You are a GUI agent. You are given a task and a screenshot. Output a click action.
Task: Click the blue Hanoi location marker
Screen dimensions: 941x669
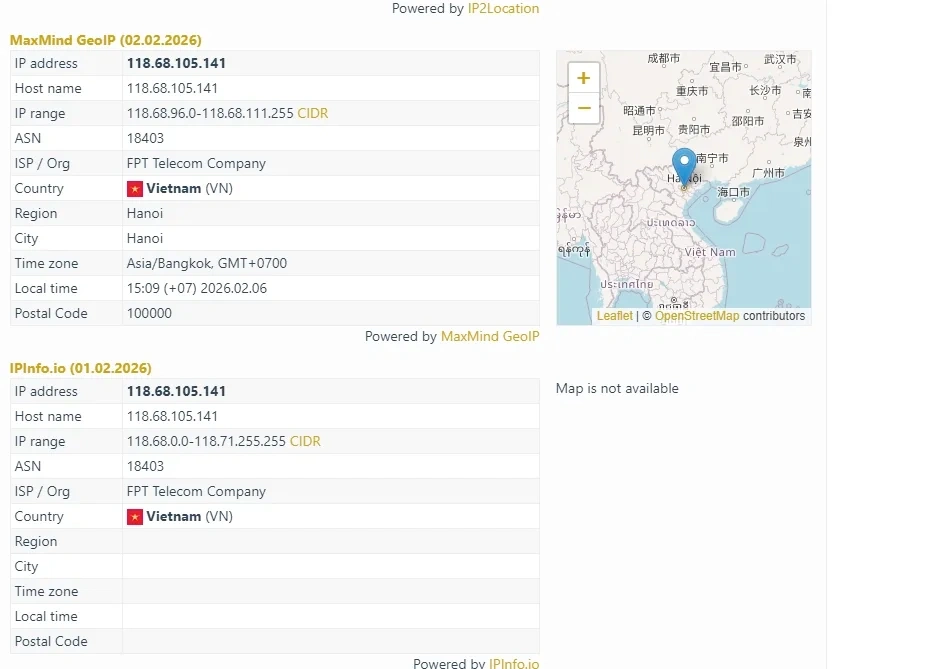tap(684, 166)
